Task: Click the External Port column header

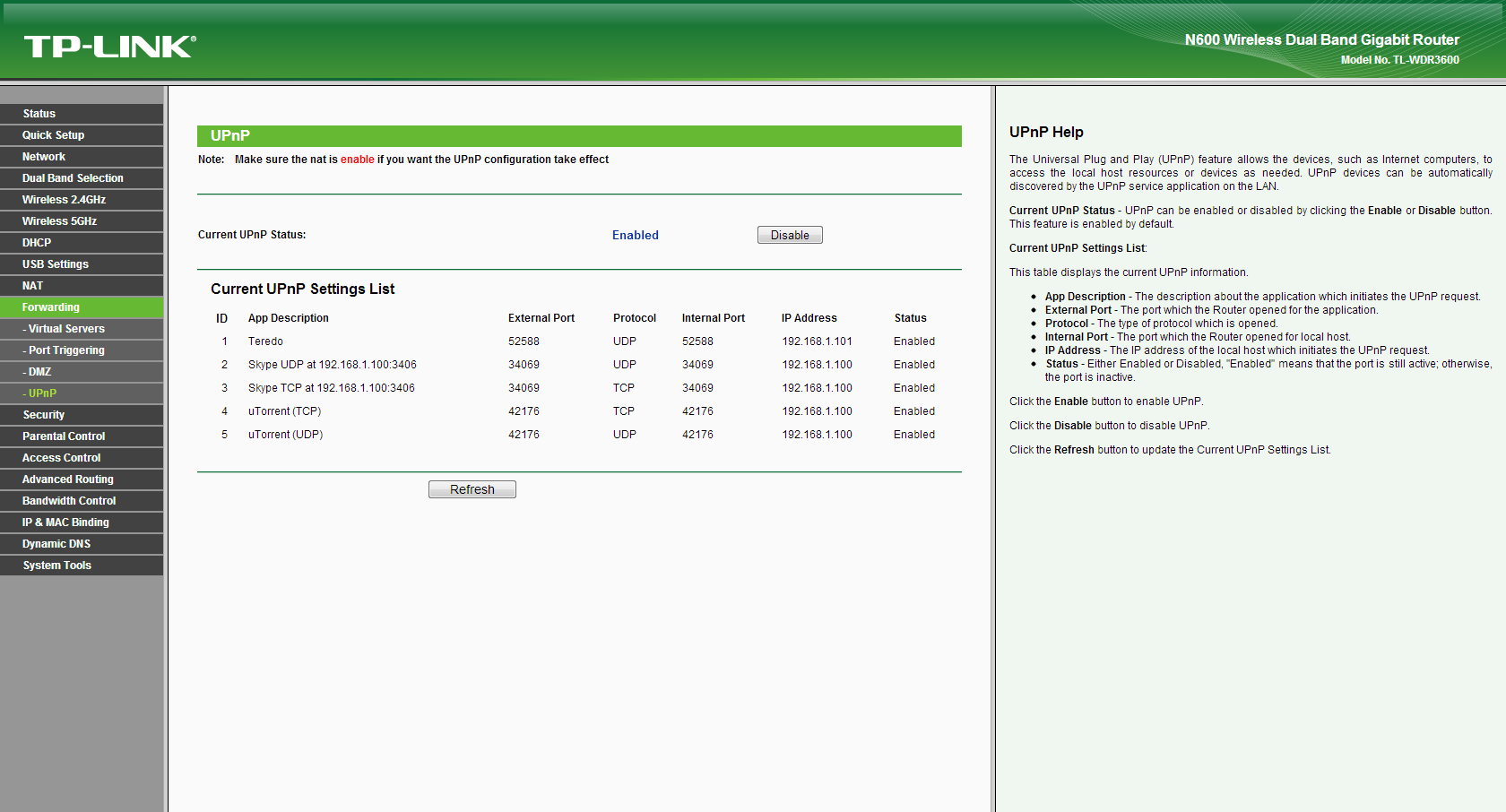Action: (x=541, y=318)
